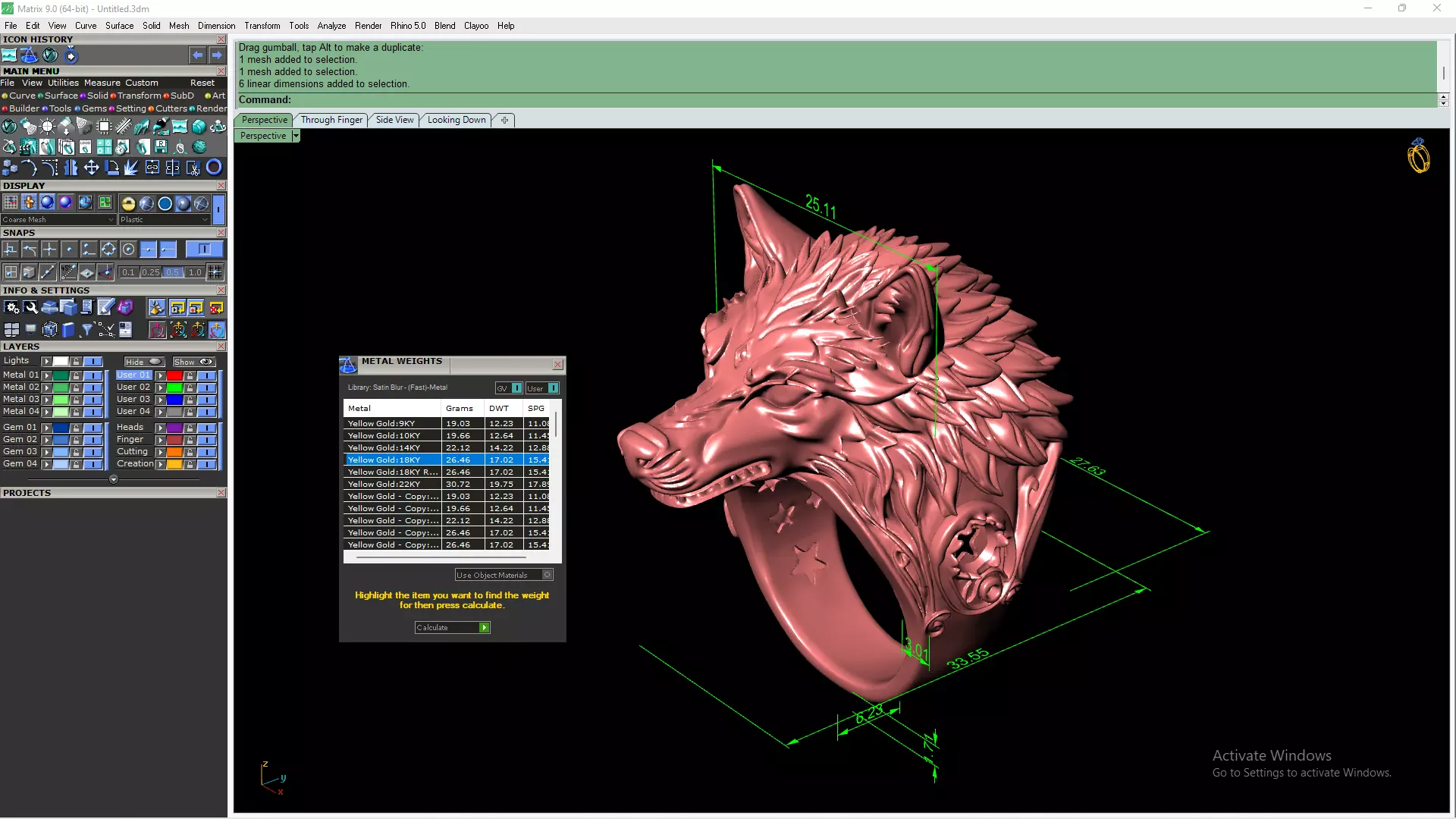
Task: Click the animation clapperboard ring icon
Action: (x=28, y=147)
